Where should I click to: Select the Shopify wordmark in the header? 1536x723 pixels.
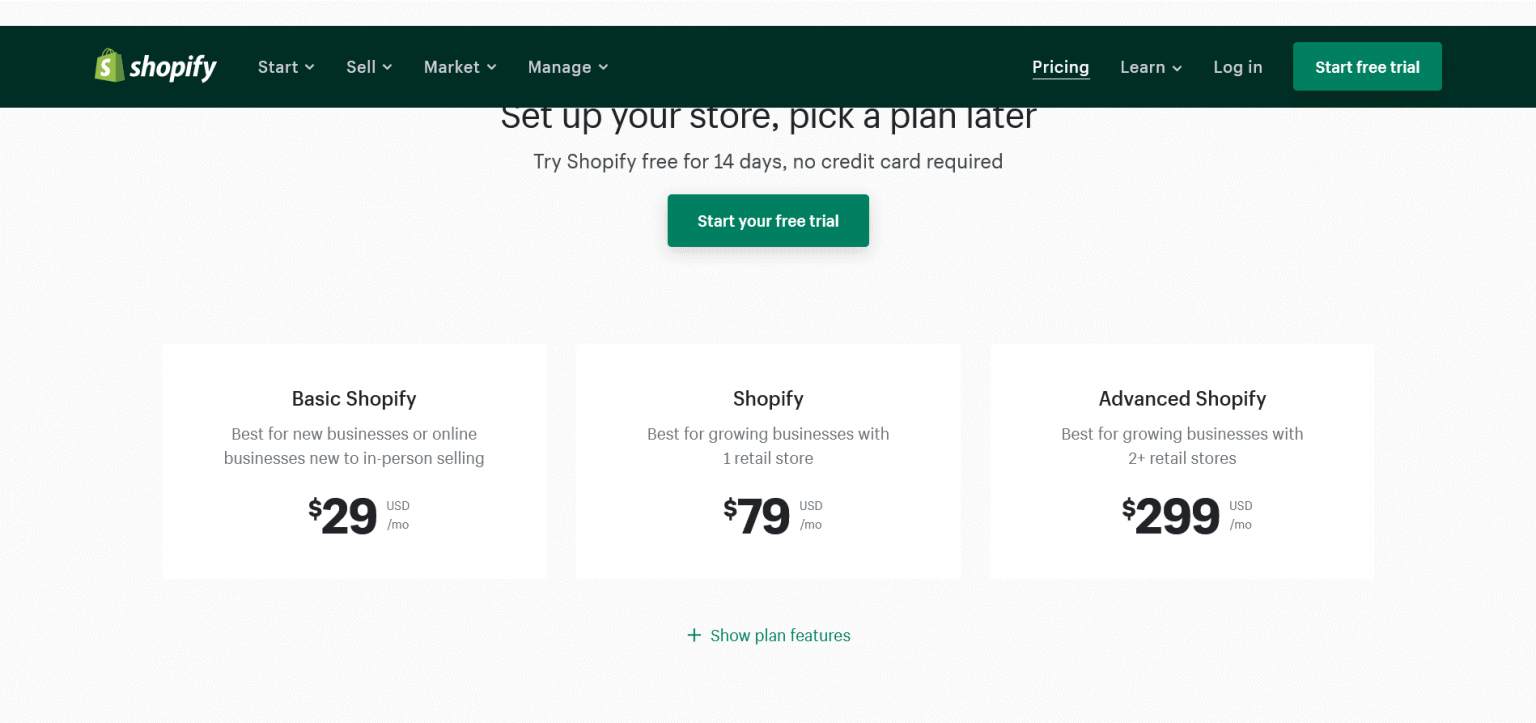[172, 66]
